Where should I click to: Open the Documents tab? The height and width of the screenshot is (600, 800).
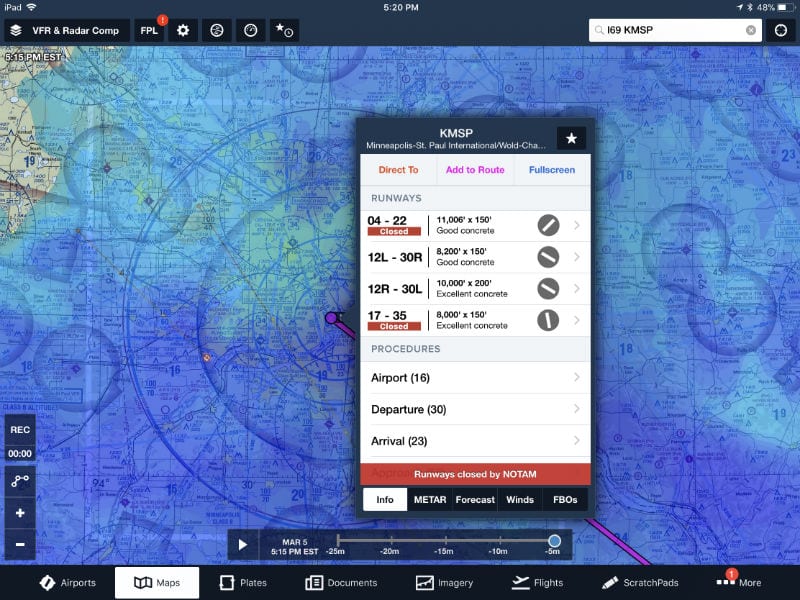pyautogui.click(x=341, y=583)
